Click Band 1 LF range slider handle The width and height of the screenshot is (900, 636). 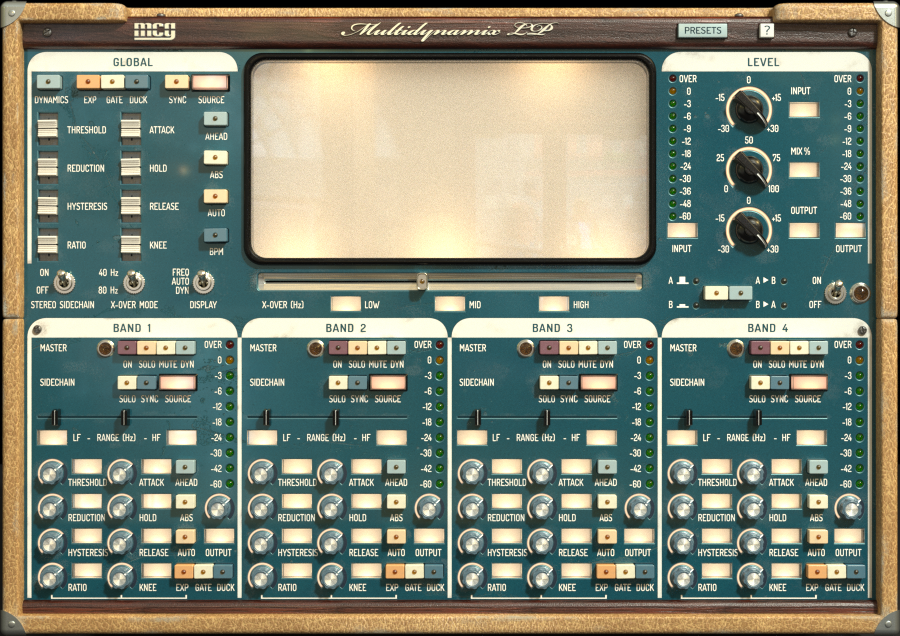[x=55, y=417]
